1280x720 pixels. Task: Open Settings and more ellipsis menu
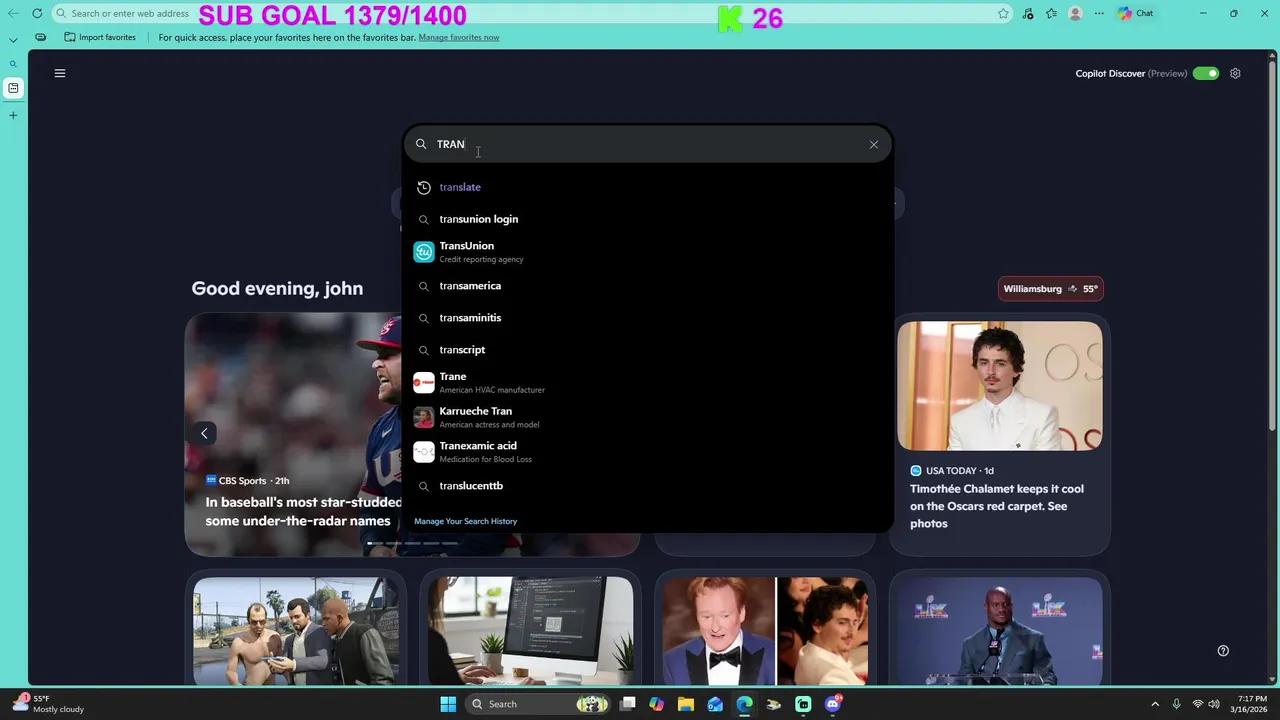pyautogui.click(x=1099, y=13)
